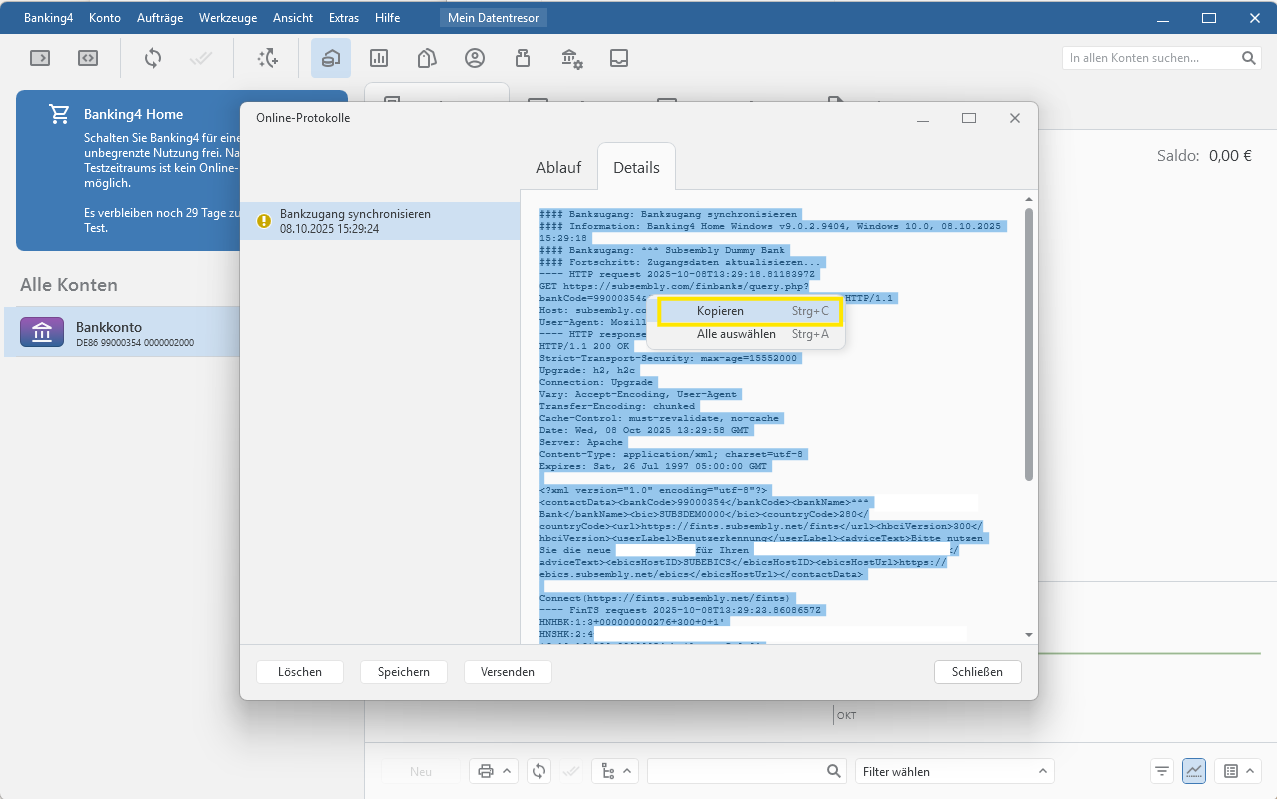The image size is (1277, 799).
Task: Toggle the balance chart line icon
Action: 1194,771
